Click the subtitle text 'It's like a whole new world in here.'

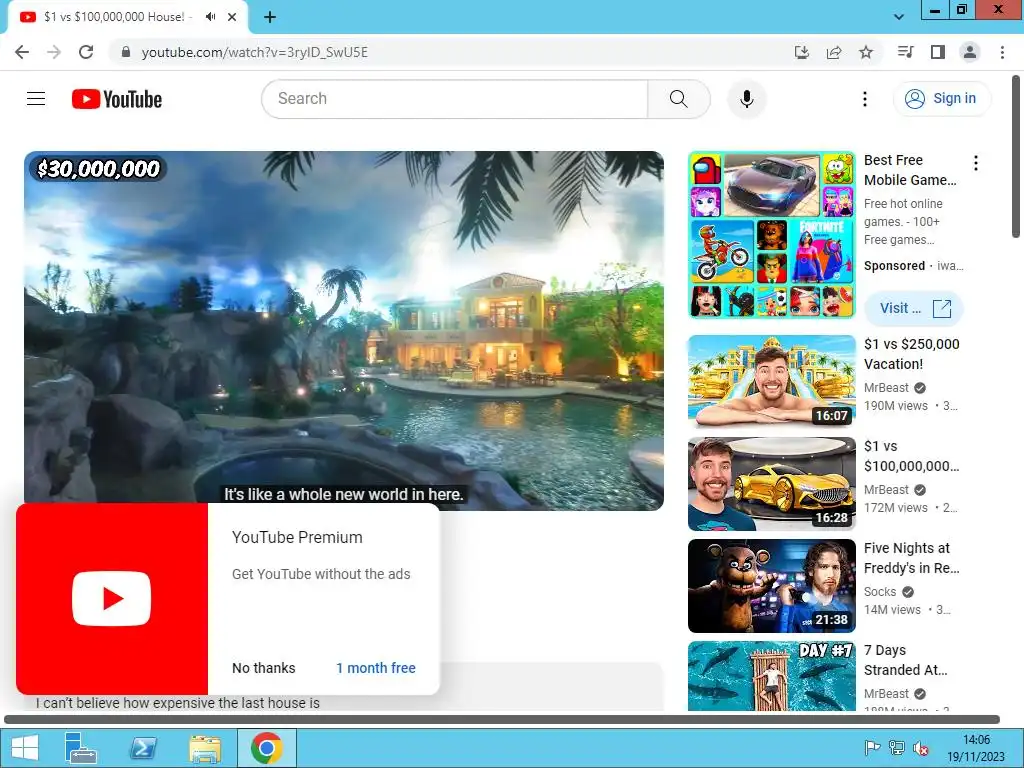344,494
